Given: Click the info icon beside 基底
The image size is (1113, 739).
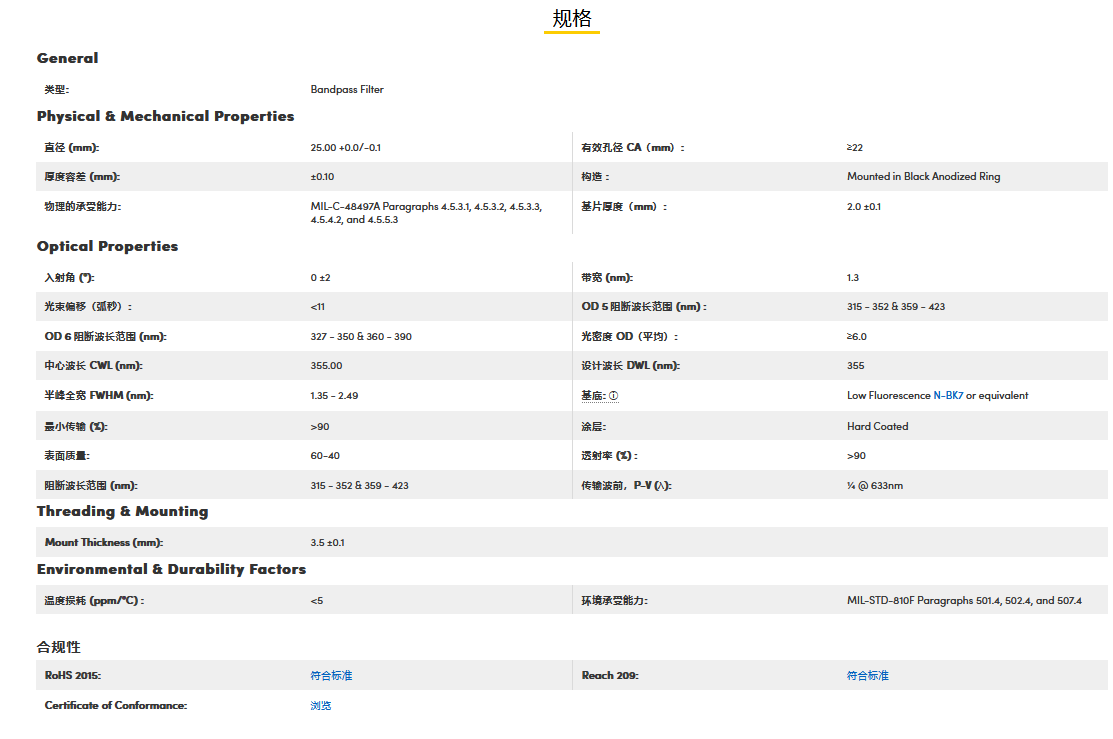Looking at the screenshot, I should pos(614,396).
